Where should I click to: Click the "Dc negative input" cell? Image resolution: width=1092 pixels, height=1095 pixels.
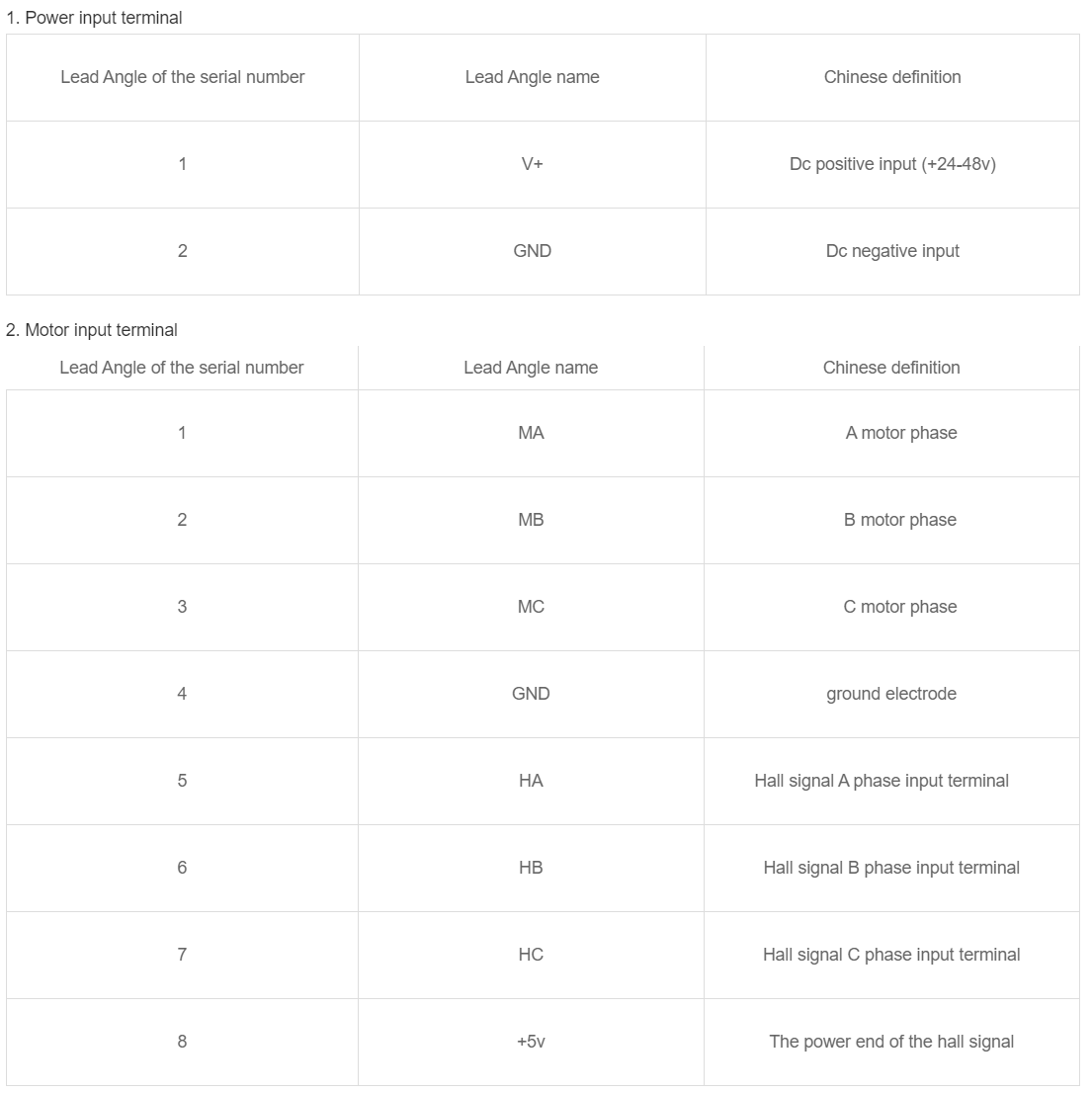pos(892,251)
